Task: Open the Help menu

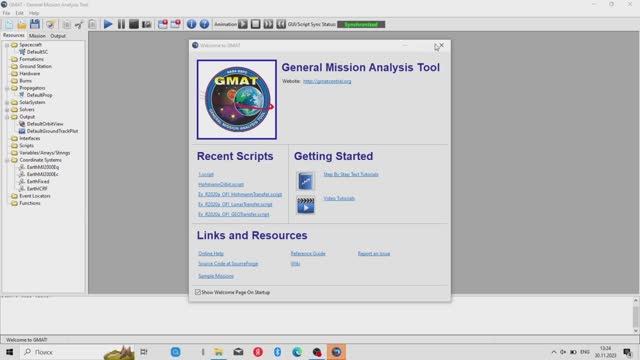Action: 34,13
